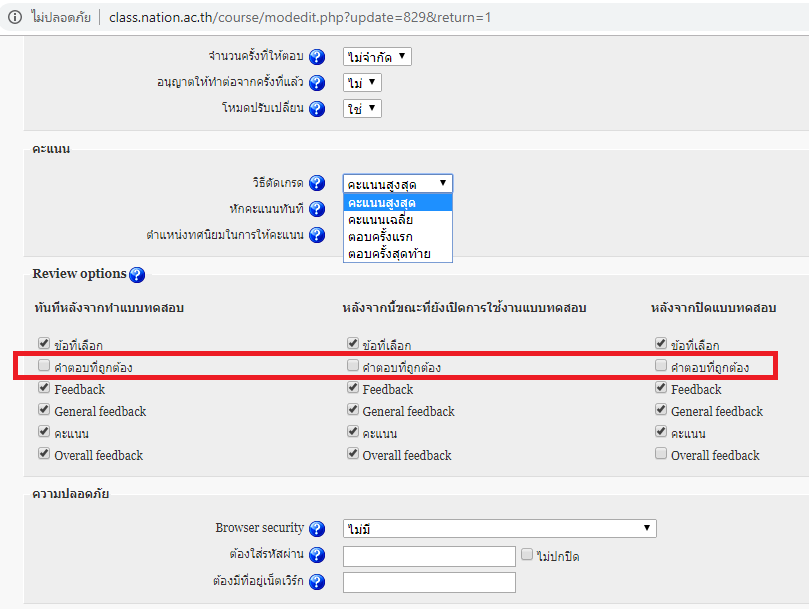809x609 pixels.
Task: Toggle the ไม่ปกปิด password checkbox
Action: [x=527, y=554]
